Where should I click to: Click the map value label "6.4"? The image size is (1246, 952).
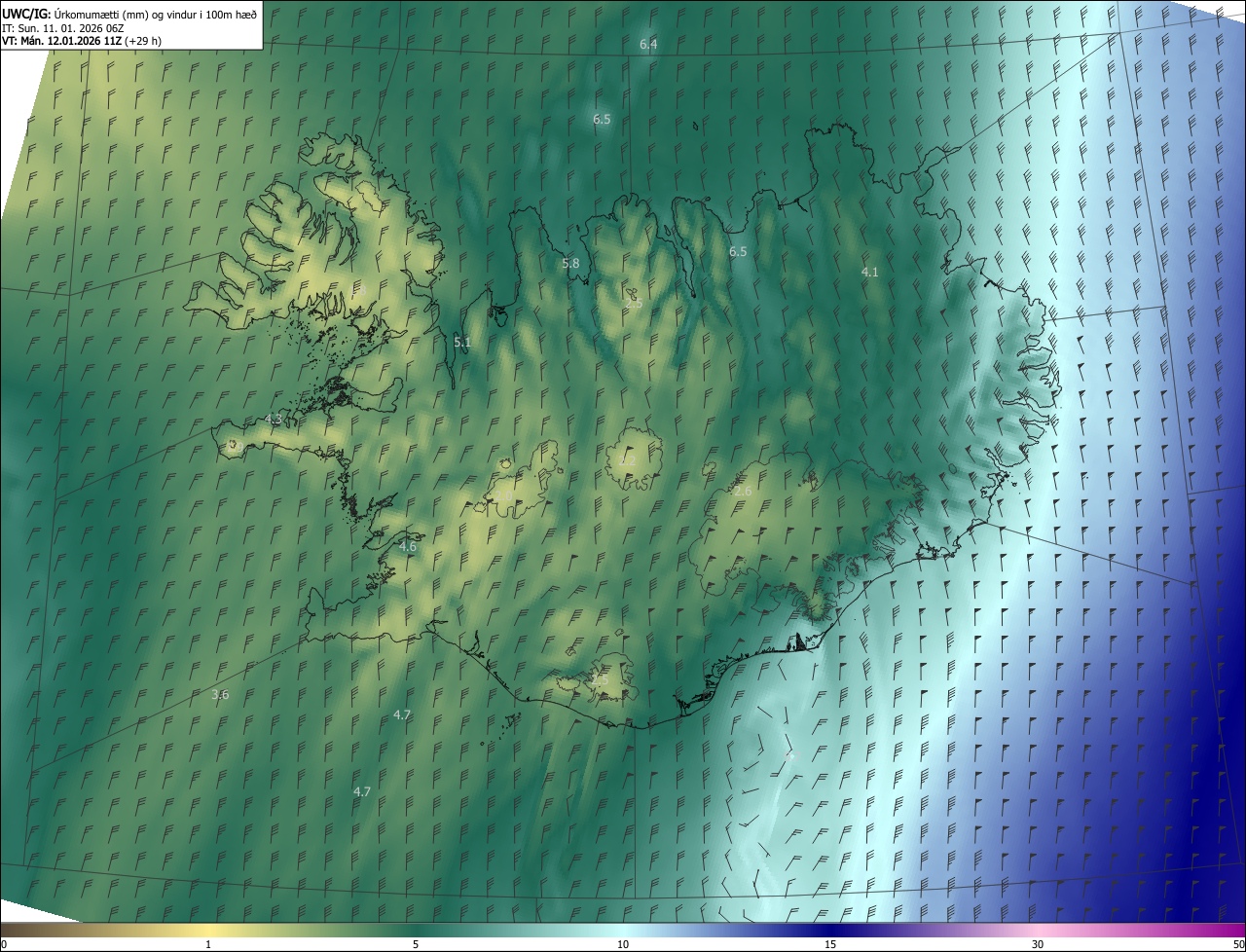click(648, 45)
